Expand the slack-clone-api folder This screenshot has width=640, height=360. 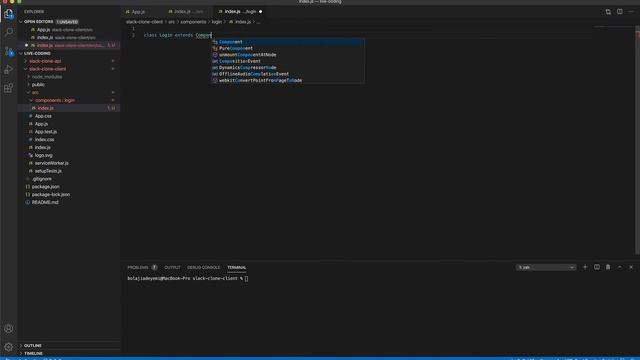tap(45, 61)
